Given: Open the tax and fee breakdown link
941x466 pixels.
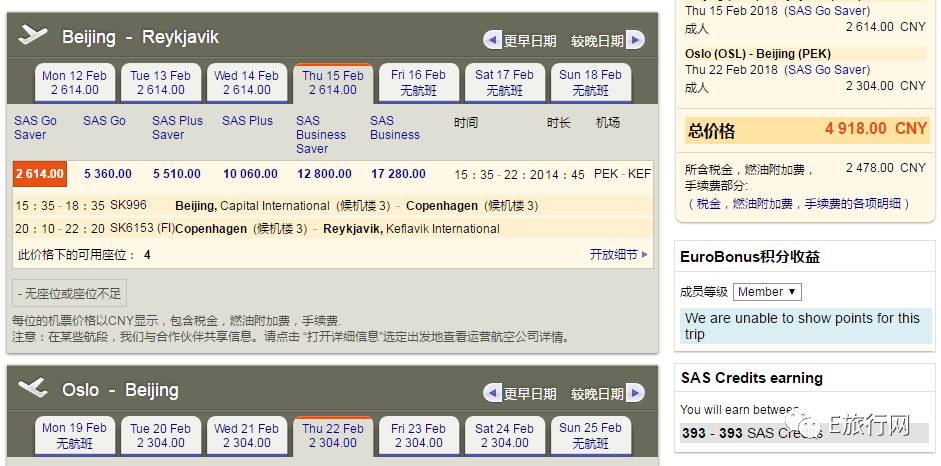Looking at the screenshot, I should (799, 204).
